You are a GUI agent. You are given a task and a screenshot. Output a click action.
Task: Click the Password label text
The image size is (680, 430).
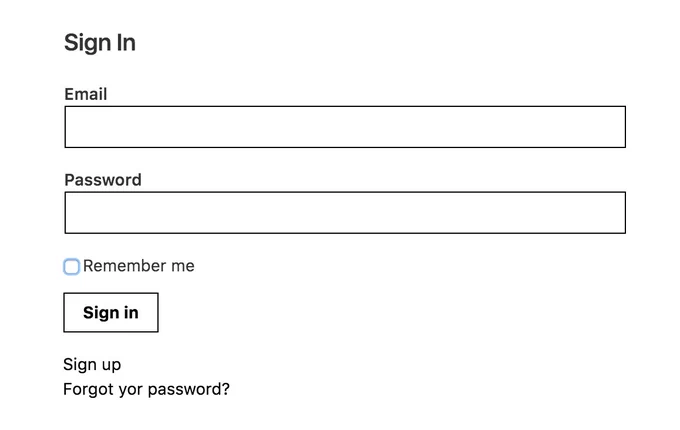tap(103, 180)
